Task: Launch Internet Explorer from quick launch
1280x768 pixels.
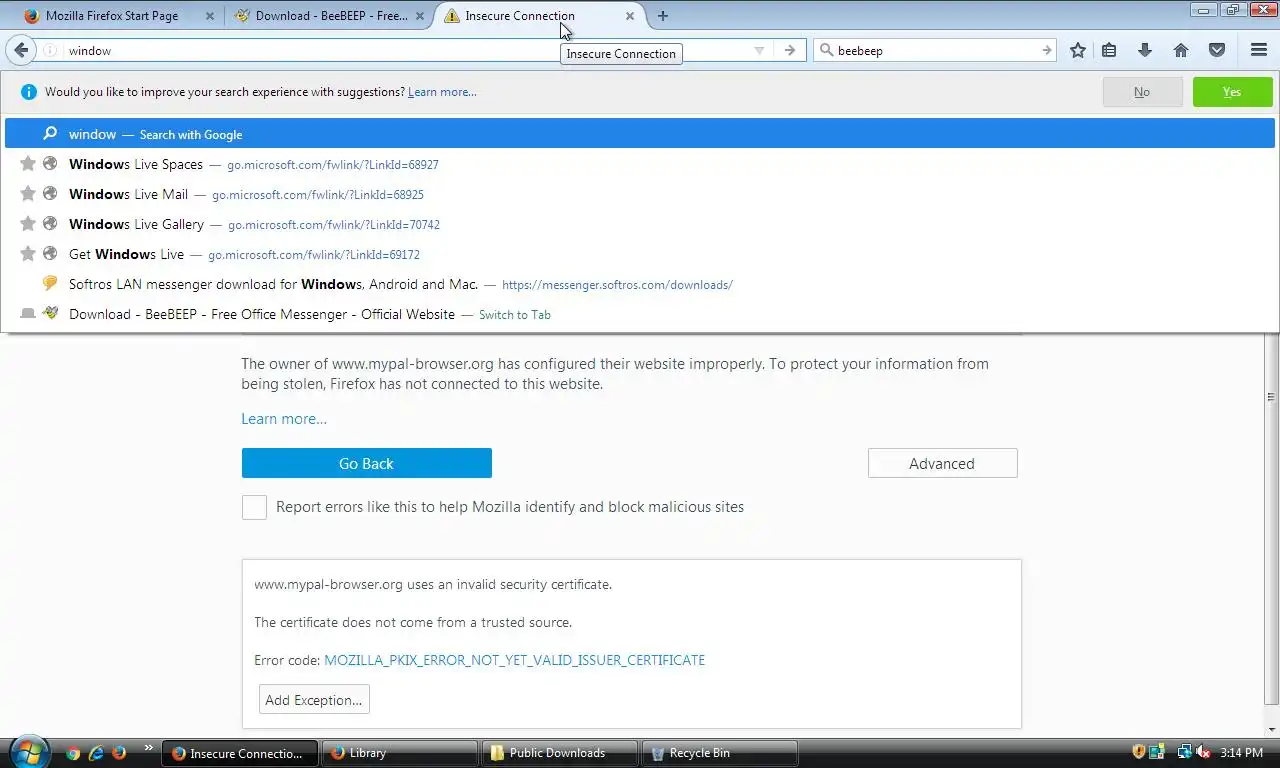Action: (96, 753)
